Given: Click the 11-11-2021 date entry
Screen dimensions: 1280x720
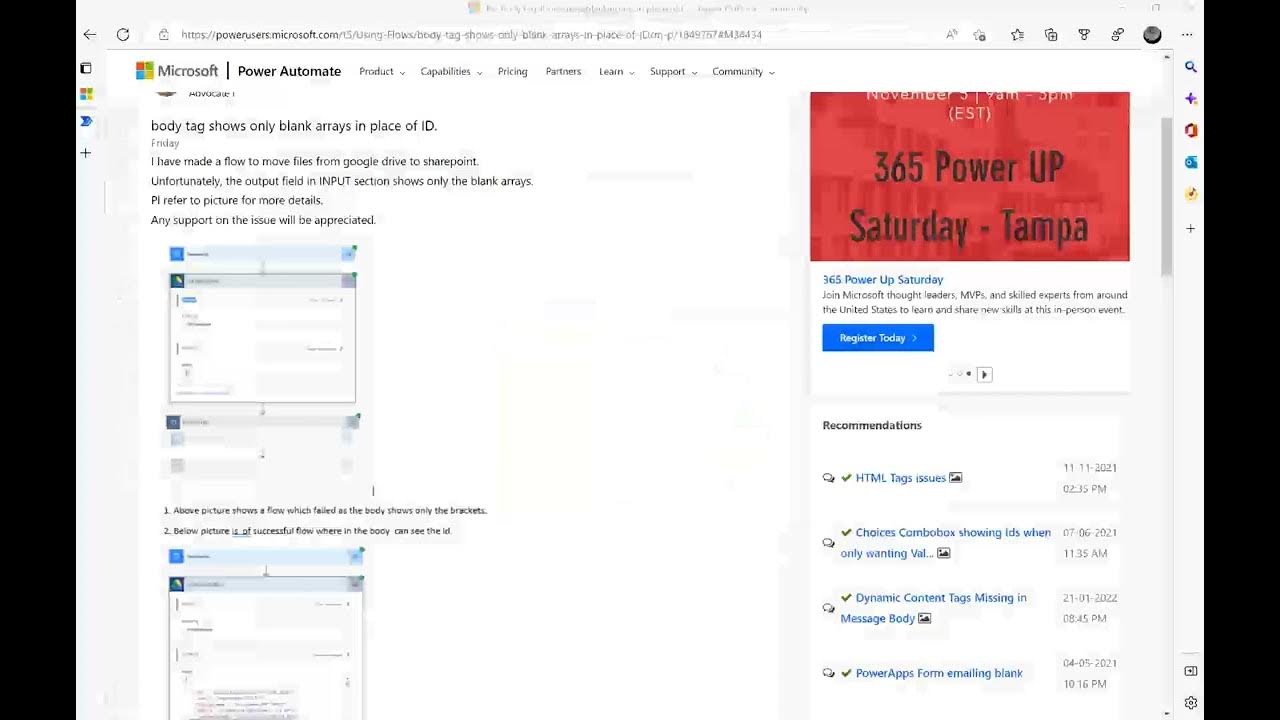Looking at the screenshot, I should coord(1090,468).
